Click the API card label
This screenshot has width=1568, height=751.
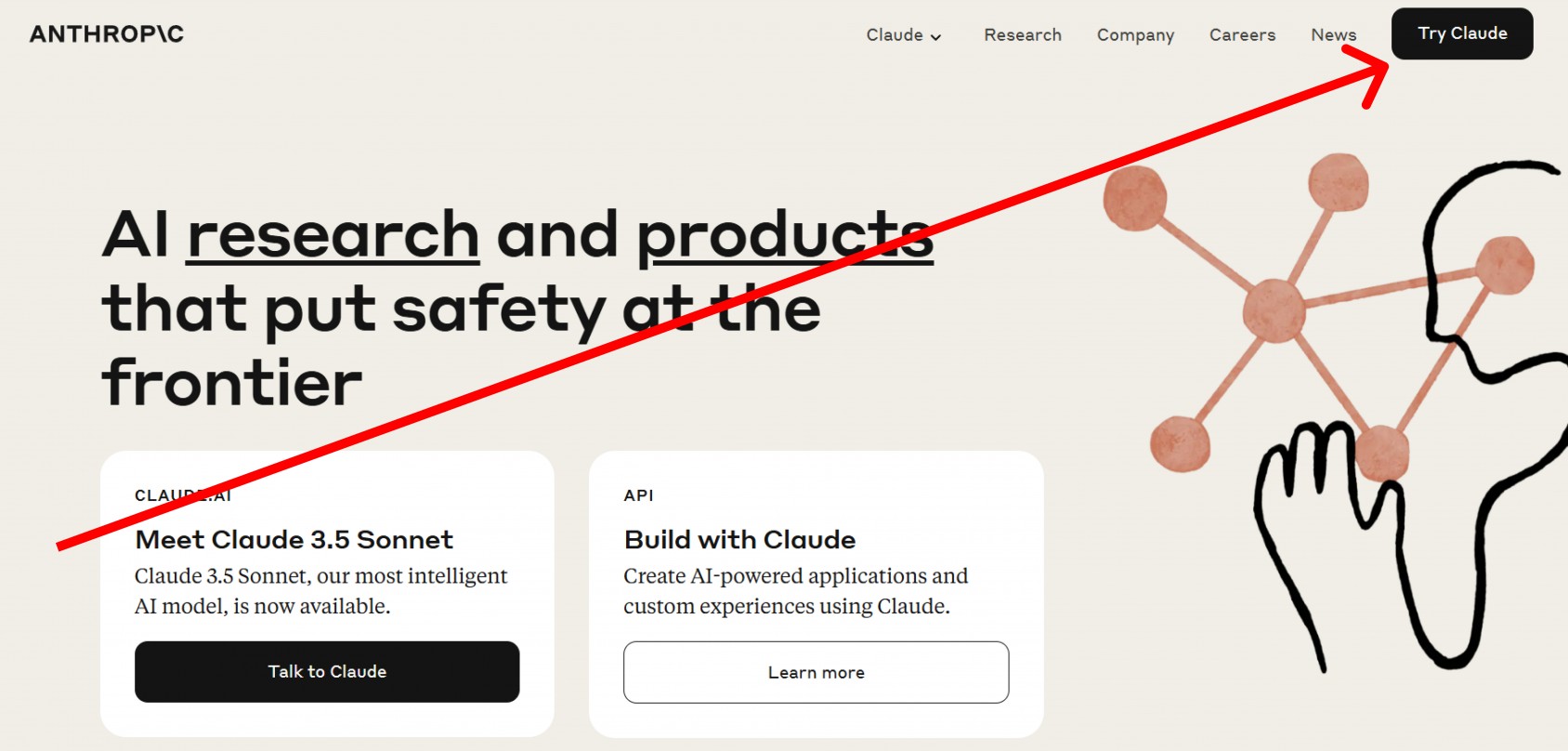click(639, 495)
